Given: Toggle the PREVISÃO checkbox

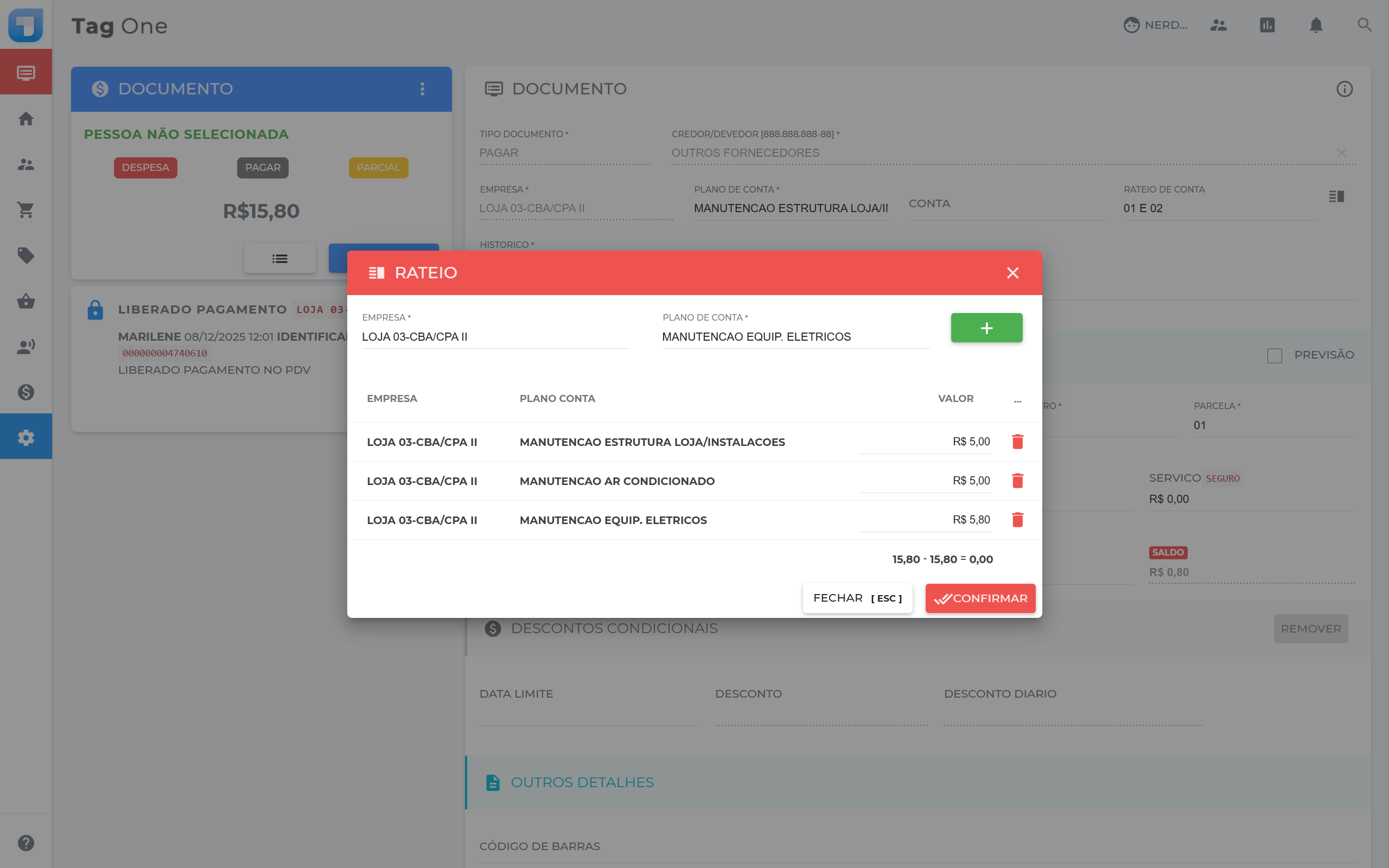Looking at the screenshot, I should 1274,355.
